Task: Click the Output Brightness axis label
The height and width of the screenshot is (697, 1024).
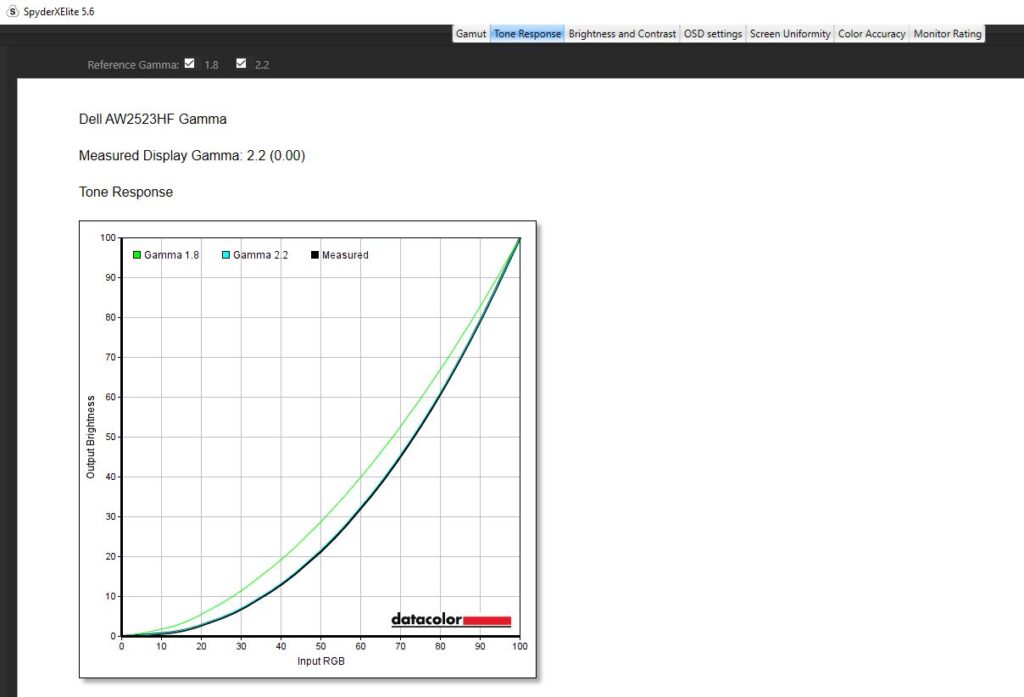Action: [x=91, y=437]
